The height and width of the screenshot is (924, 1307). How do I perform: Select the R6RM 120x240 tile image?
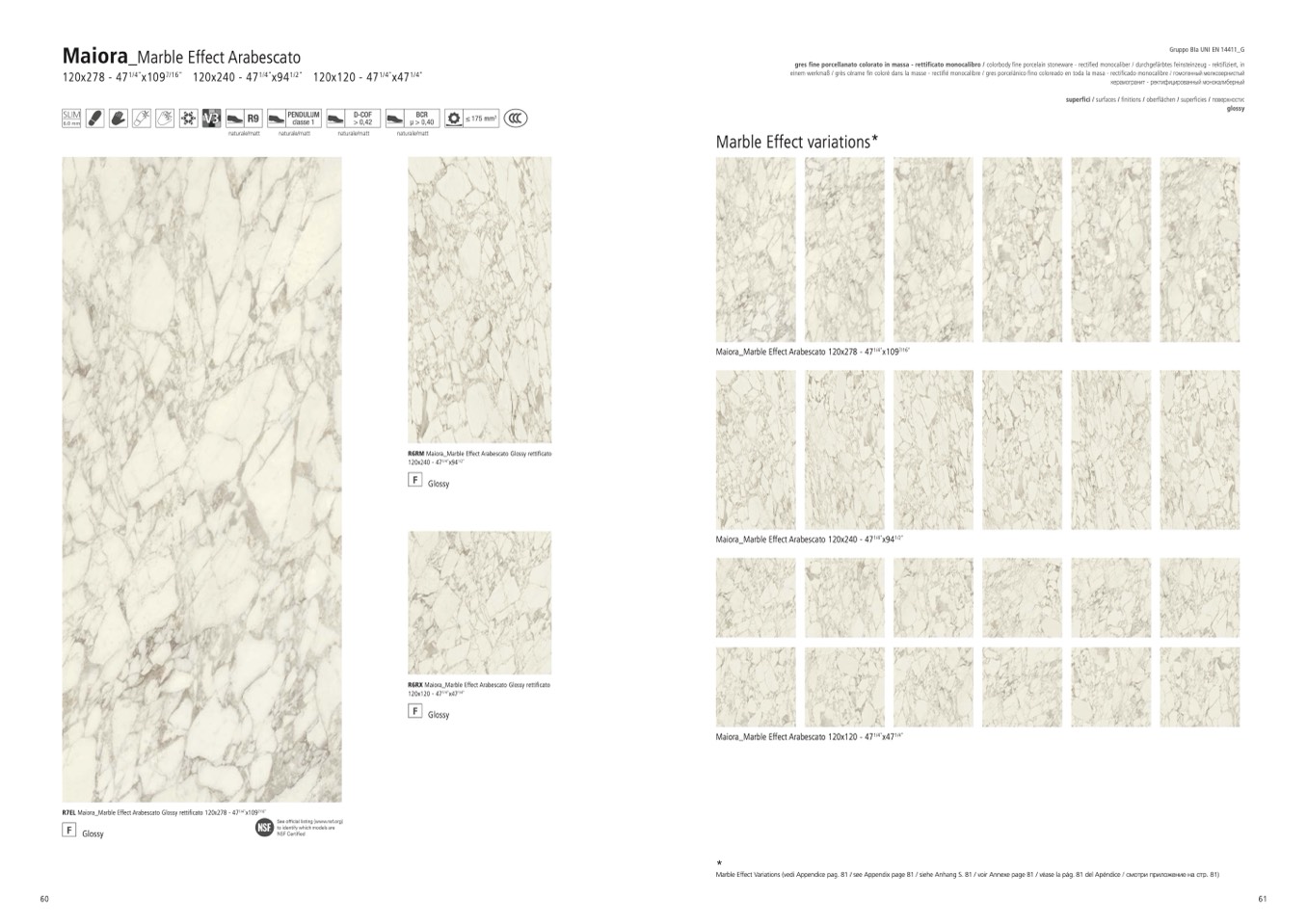(479, 300)
